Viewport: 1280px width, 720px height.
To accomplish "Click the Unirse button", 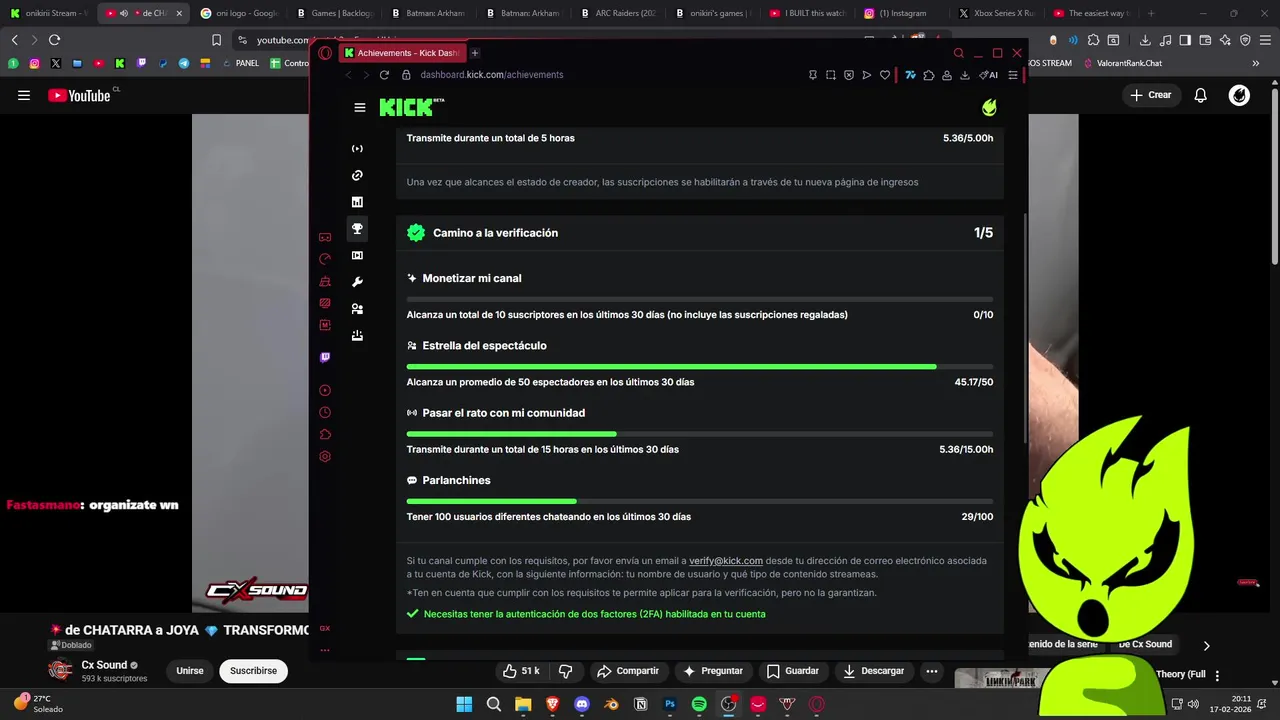I will (190, 671).
